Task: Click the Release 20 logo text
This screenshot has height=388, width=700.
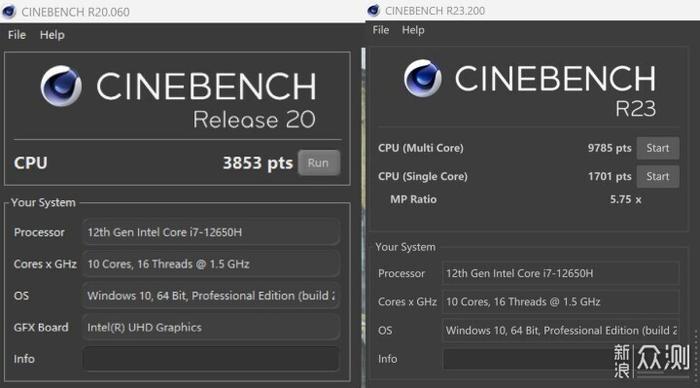Action: pos(254,119)
